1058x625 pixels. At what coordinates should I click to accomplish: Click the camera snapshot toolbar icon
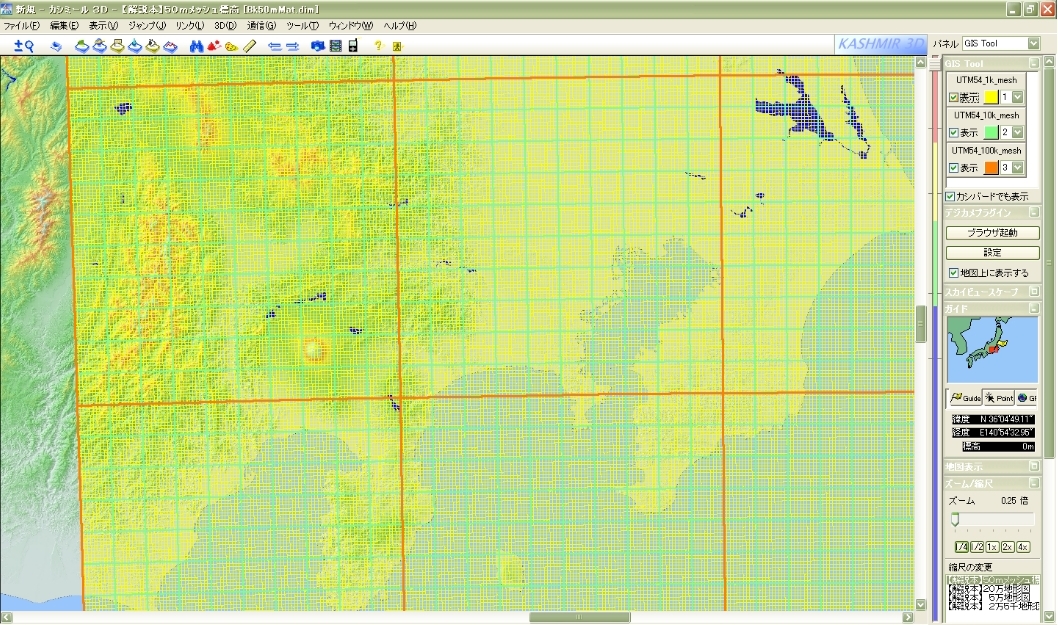pyautogui.click(x=318, y=46)
